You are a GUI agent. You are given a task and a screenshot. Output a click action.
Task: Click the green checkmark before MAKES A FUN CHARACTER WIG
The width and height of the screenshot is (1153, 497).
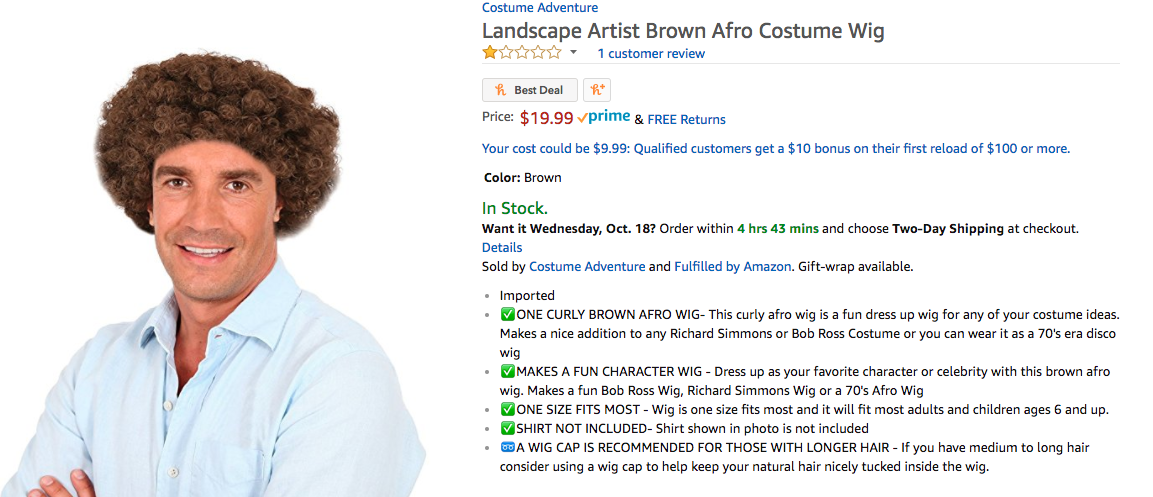click(507, 371)
